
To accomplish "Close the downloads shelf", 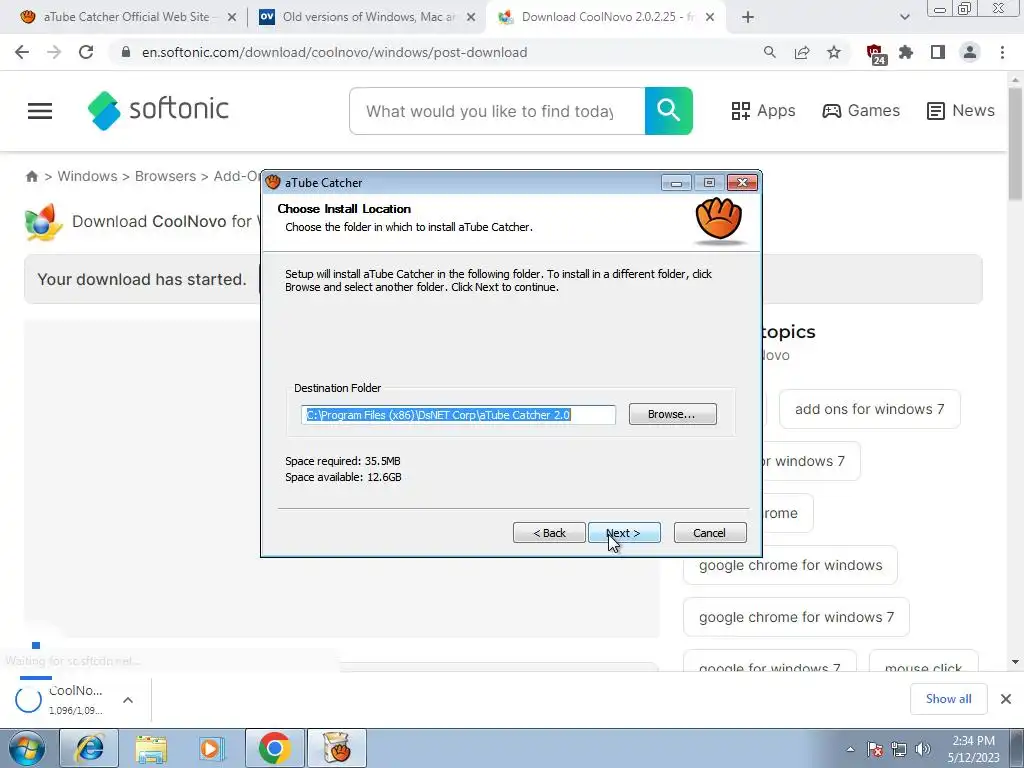I will point(1006,699).
